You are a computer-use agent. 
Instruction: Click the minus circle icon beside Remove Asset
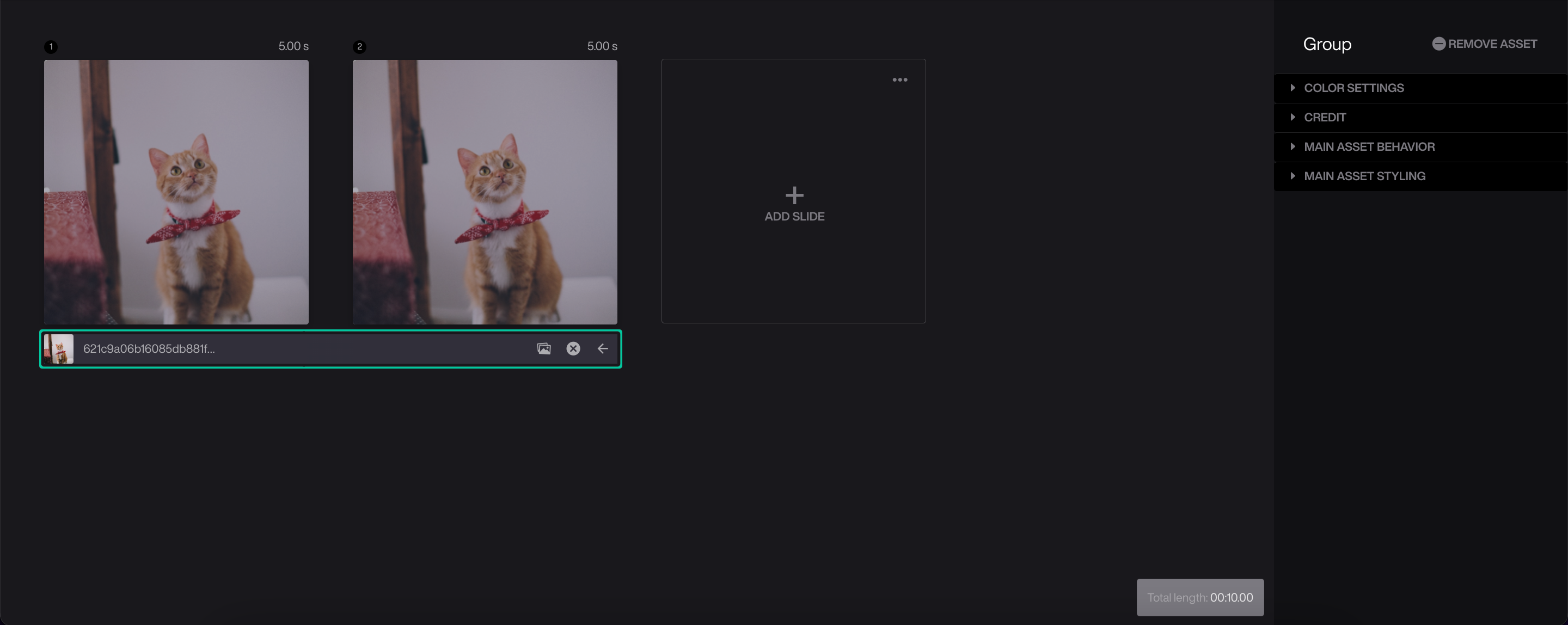coord(1438,44)
